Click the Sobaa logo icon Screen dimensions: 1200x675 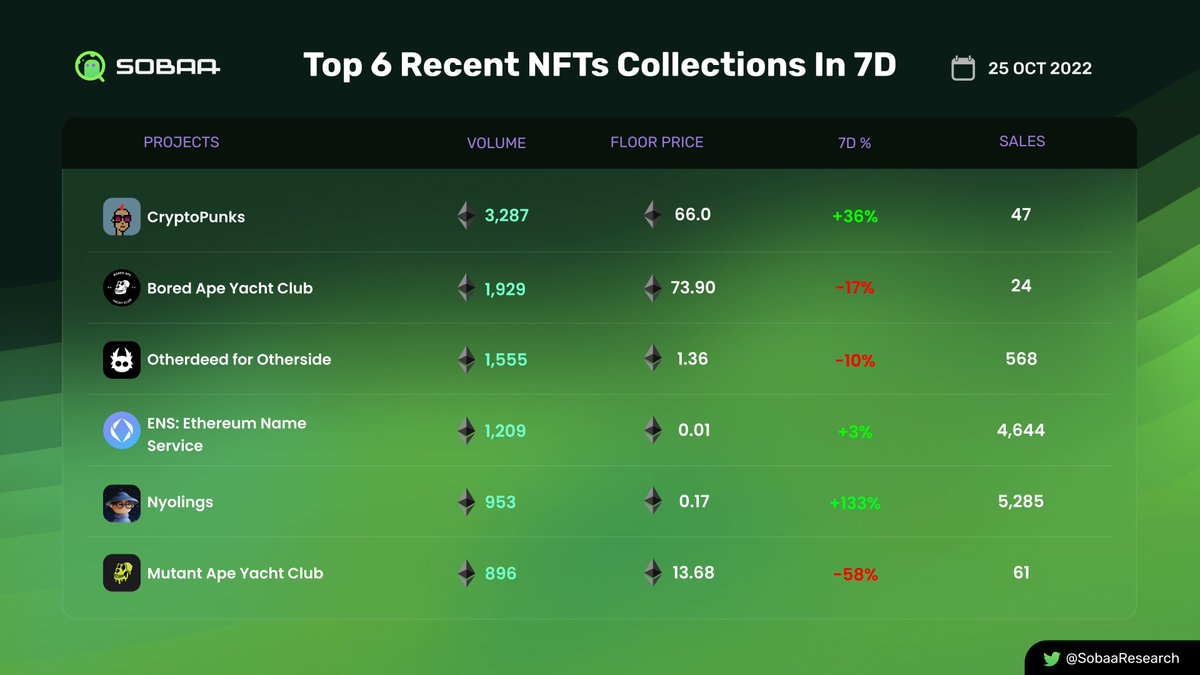[x=91, y=67]
